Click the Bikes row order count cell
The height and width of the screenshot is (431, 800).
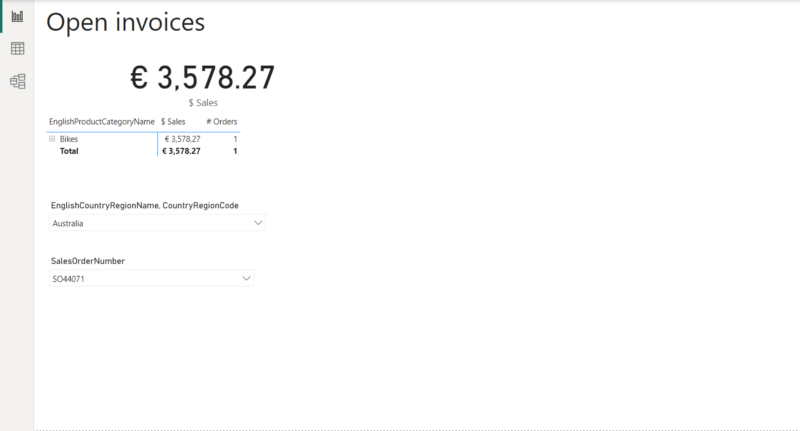(x=235, y=139)
